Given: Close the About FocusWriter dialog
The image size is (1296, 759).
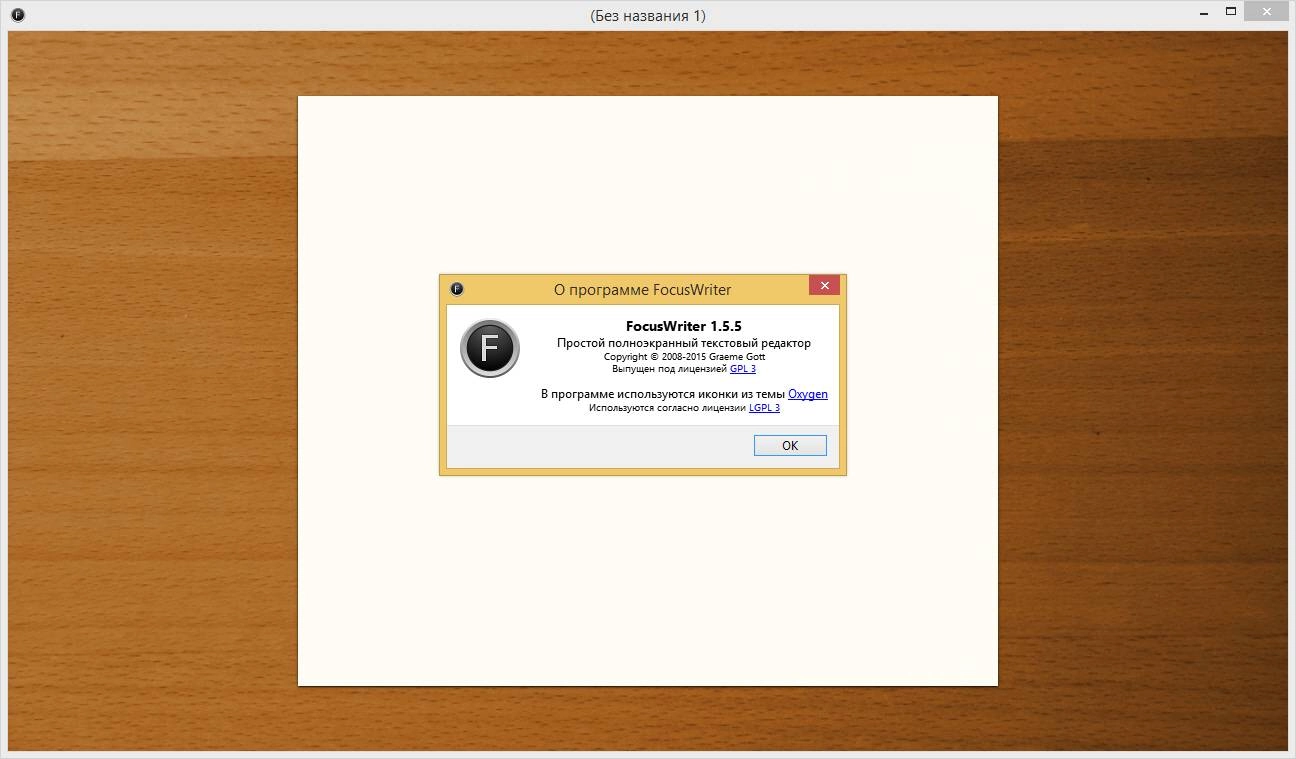Looking at the screenshot, I should [x=824, y=286].
